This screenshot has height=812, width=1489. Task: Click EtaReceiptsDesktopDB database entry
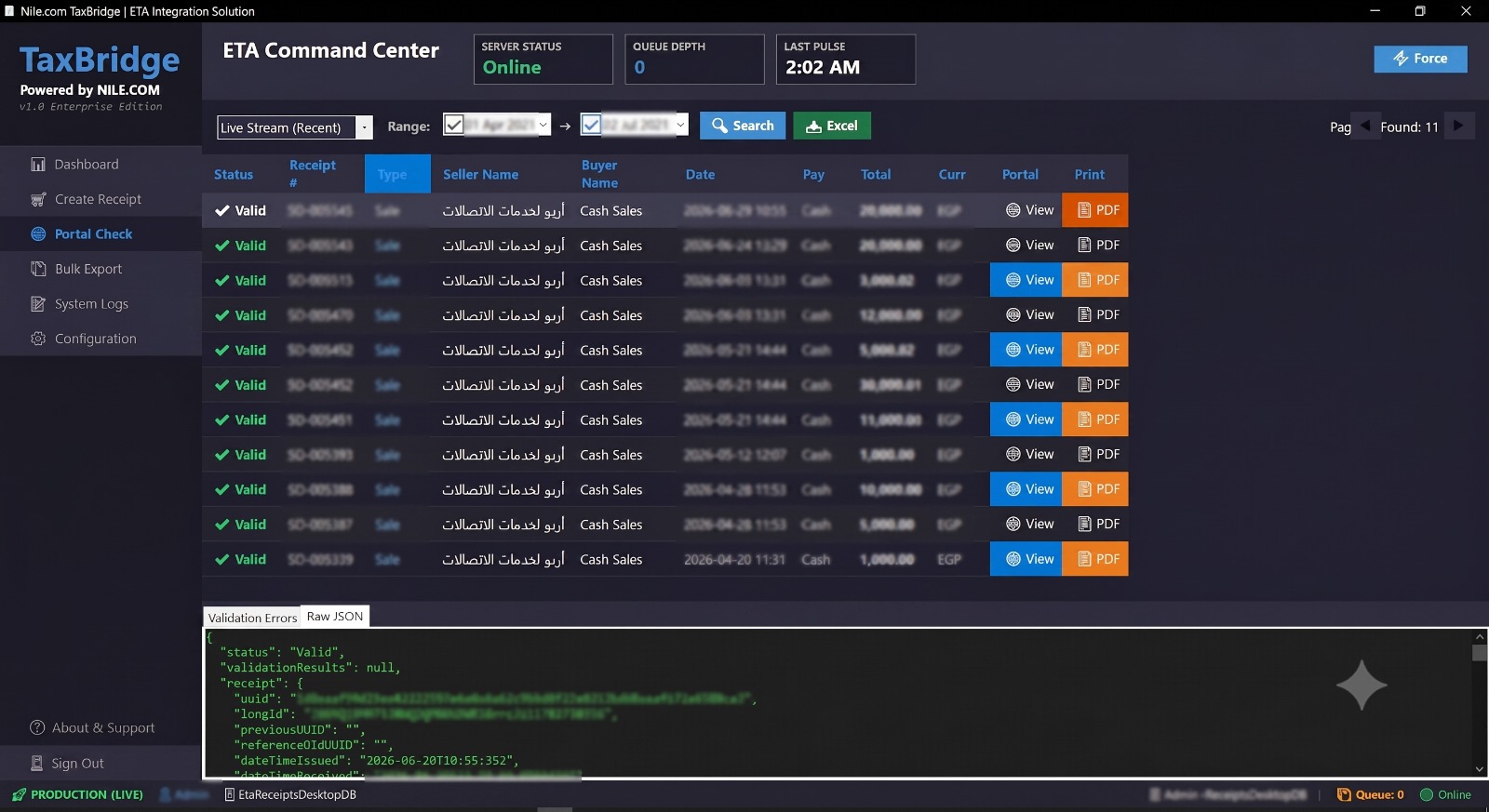pos(290,794)
